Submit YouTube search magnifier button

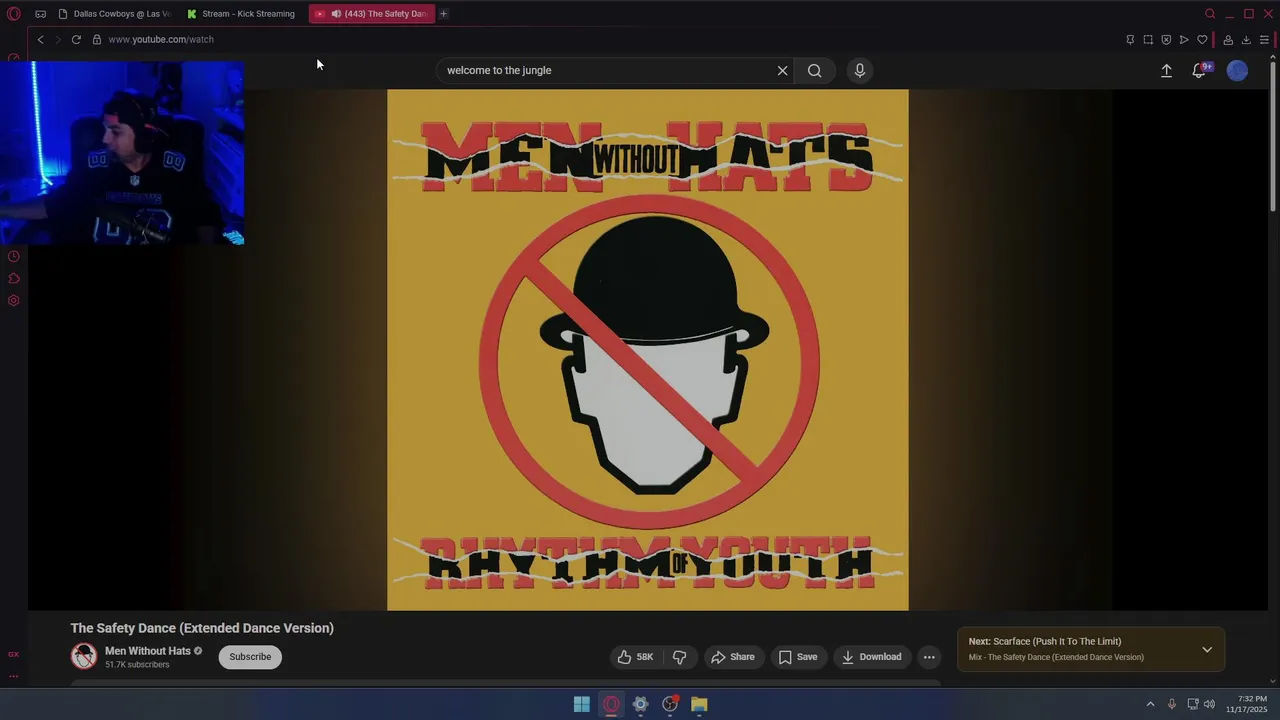coord(815,70)
